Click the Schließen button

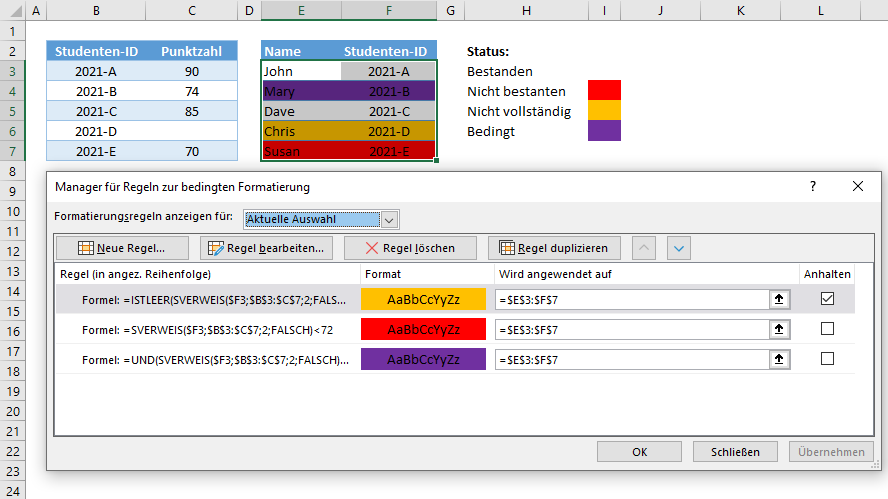(735, 452)
